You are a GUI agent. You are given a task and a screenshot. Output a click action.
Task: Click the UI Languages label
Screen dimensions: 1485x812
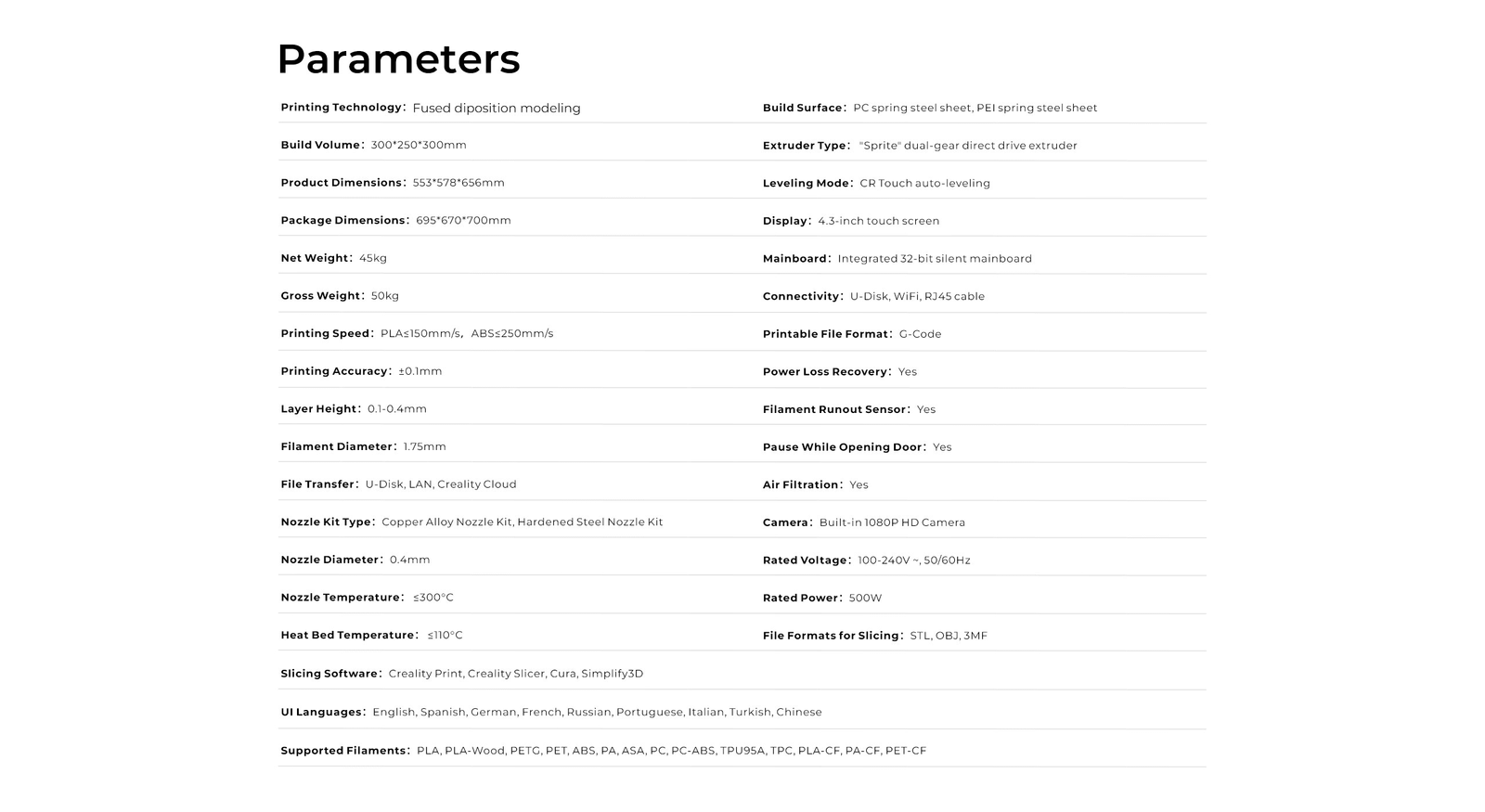(321, 712)
